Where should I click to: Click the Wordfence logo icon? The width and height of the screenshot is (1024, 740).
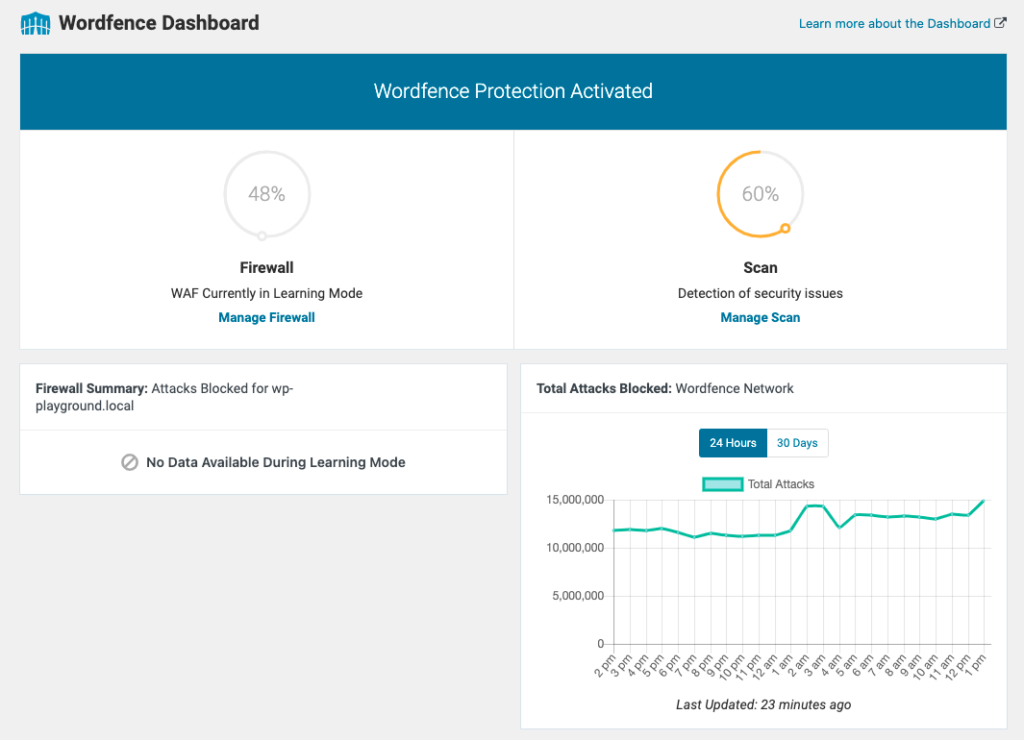pos(36,23)
